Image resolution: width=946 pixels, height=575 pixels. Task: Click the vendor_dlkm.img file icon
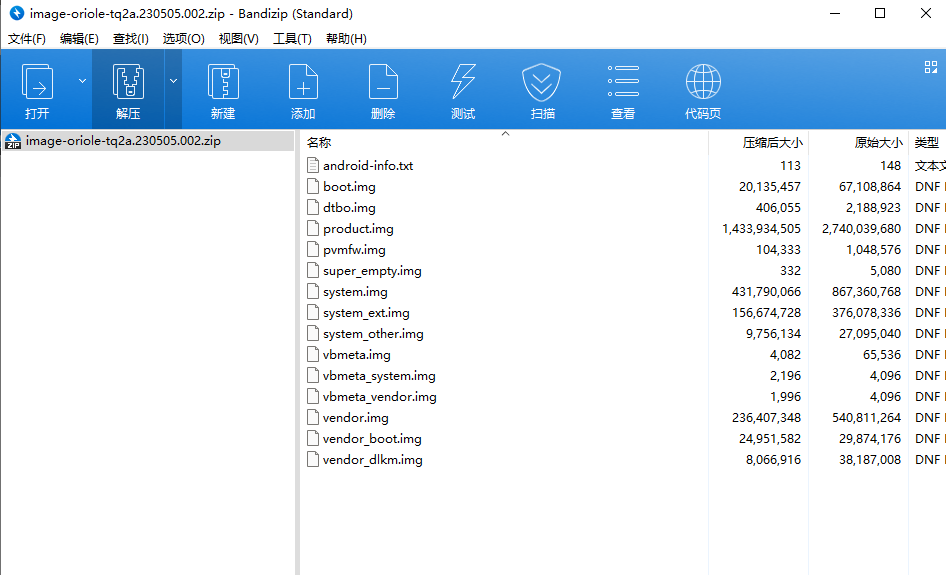pyautogui.click(x=313, y=459)
